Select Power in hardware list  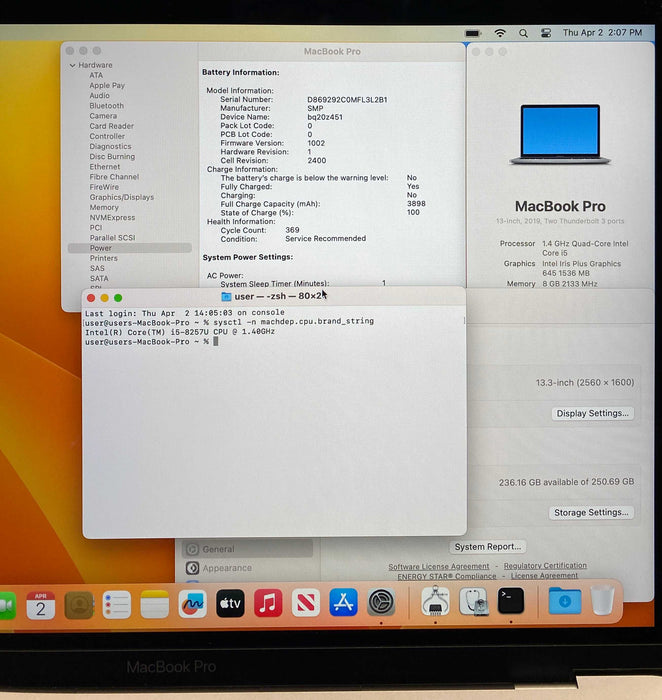pyautogui.click(x=129, y=248)
